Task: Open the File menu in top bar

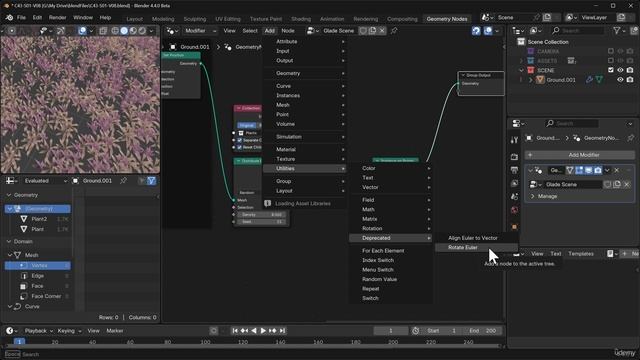Action: (x=21, y=18)
